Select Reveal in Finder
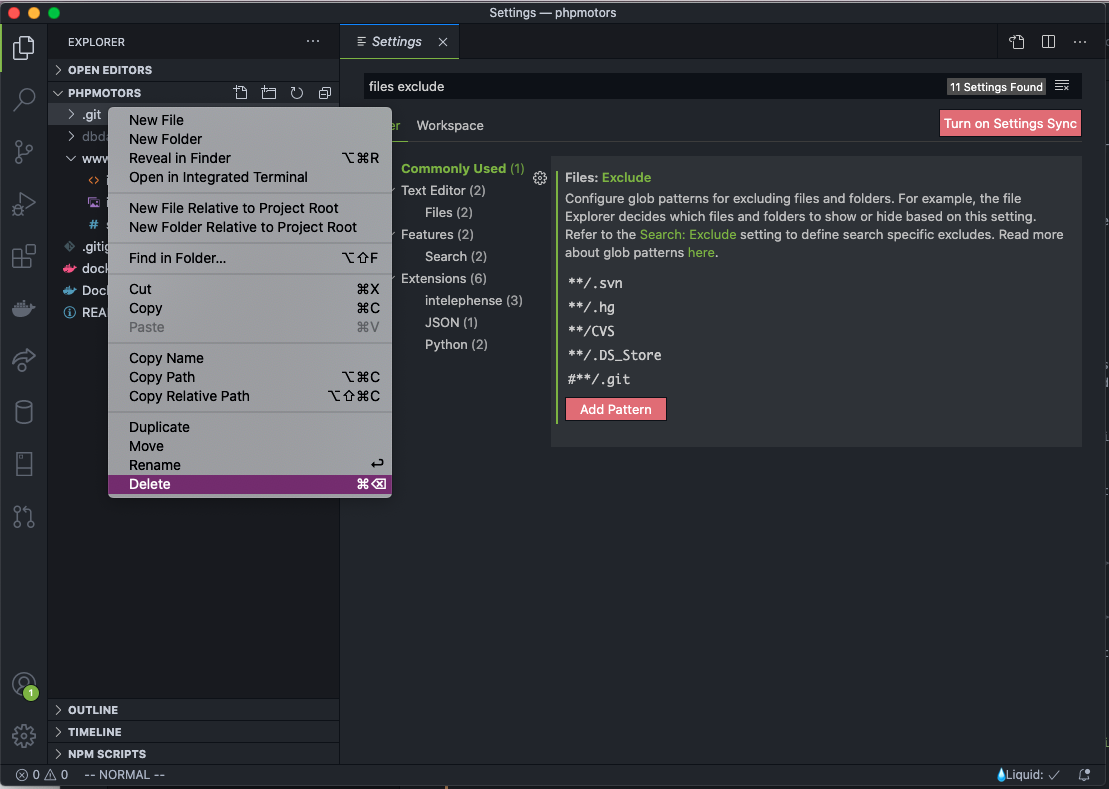The height and width of the screenshot is (789, 1109). [250, 158]
